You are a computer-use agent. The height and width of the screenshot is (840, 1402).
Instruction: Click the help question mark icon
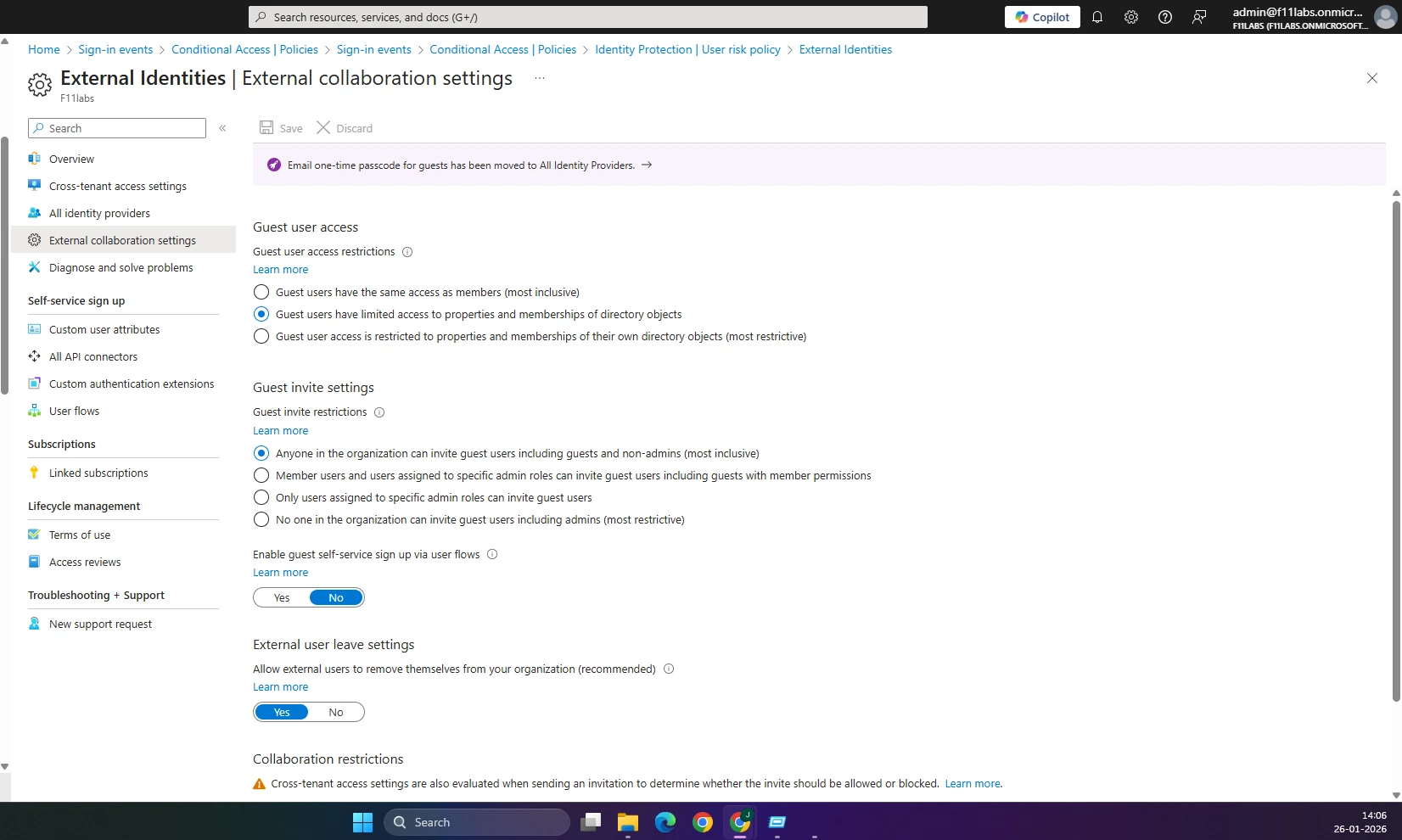point(1165,17)
